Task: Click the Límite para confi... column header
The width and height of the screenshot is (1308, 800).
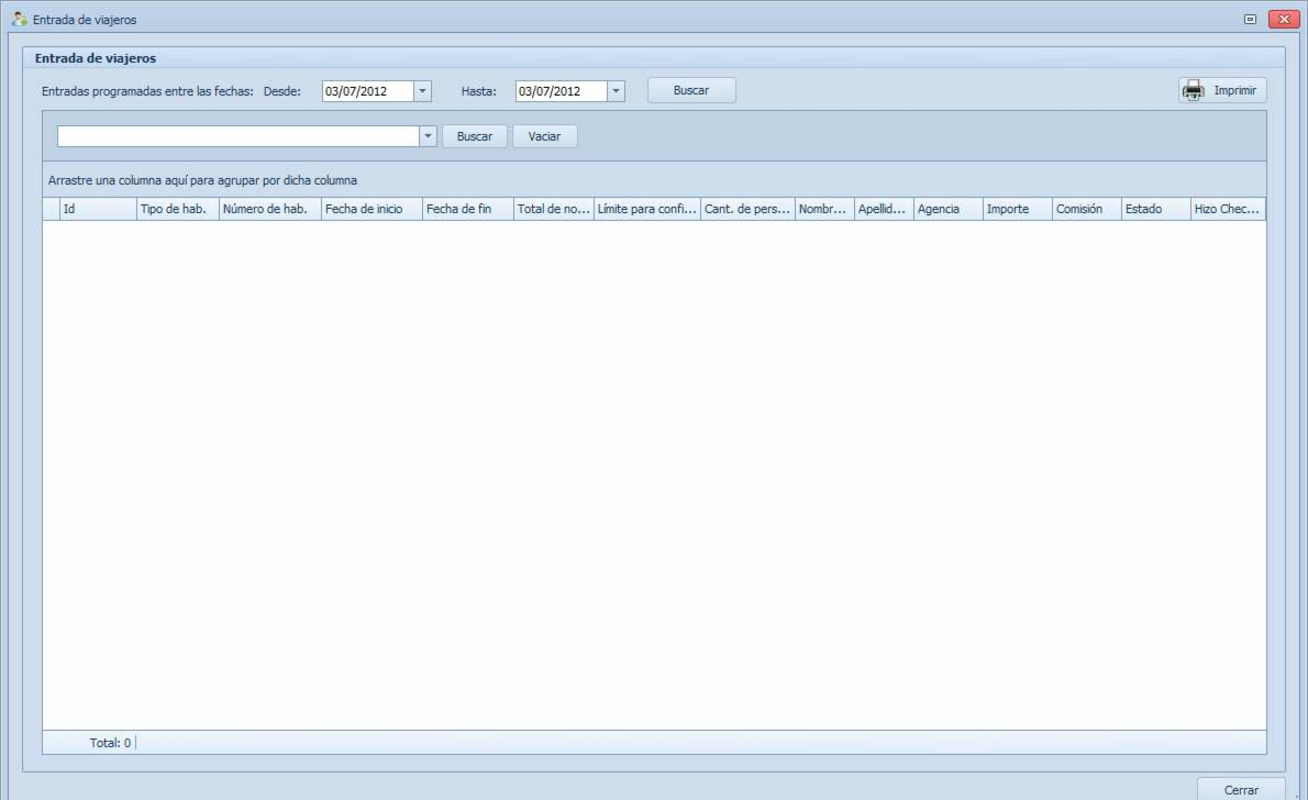Action: (x=647, y=209)
